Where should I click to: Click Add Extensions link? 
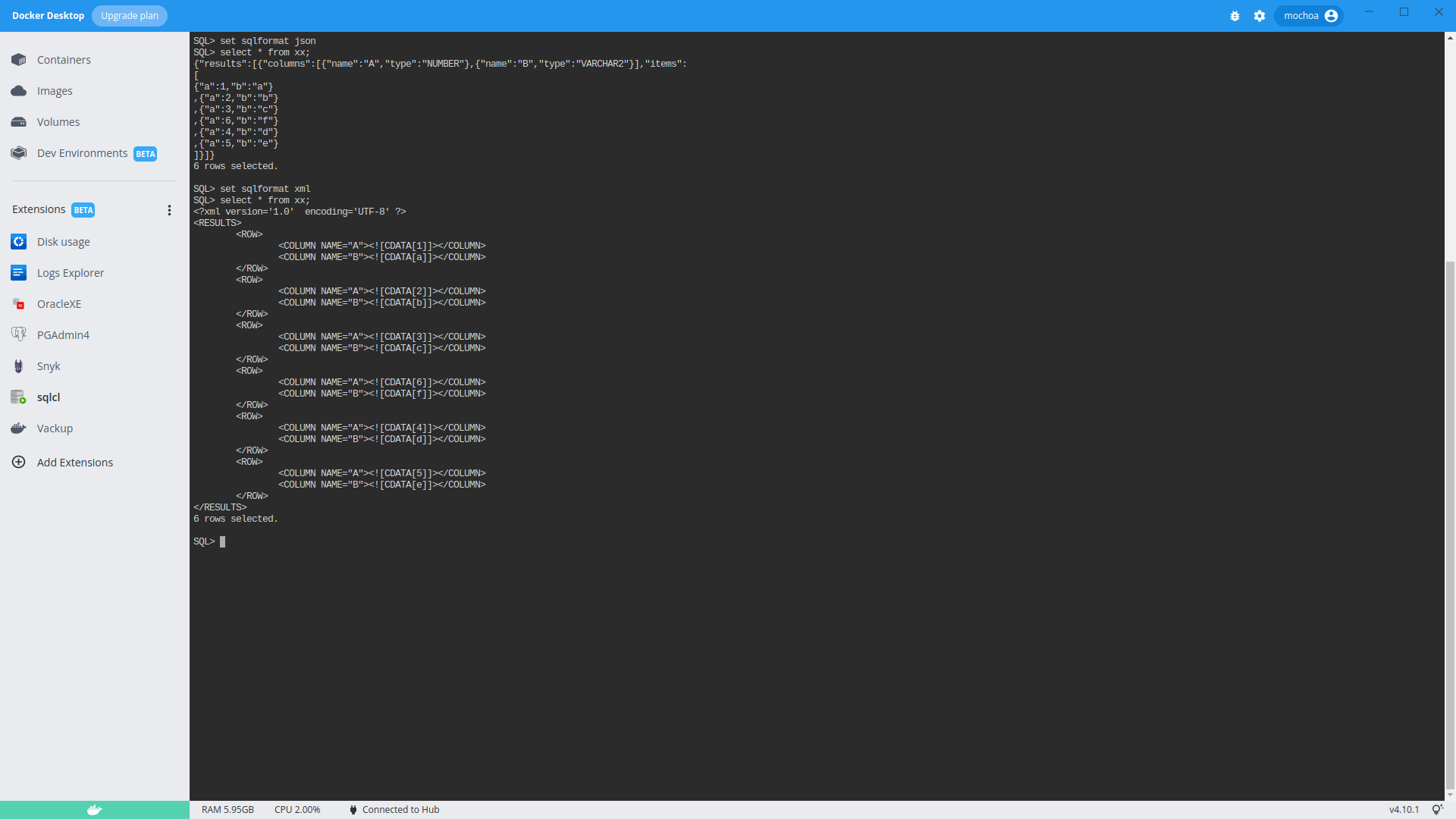tap(74, 463)
